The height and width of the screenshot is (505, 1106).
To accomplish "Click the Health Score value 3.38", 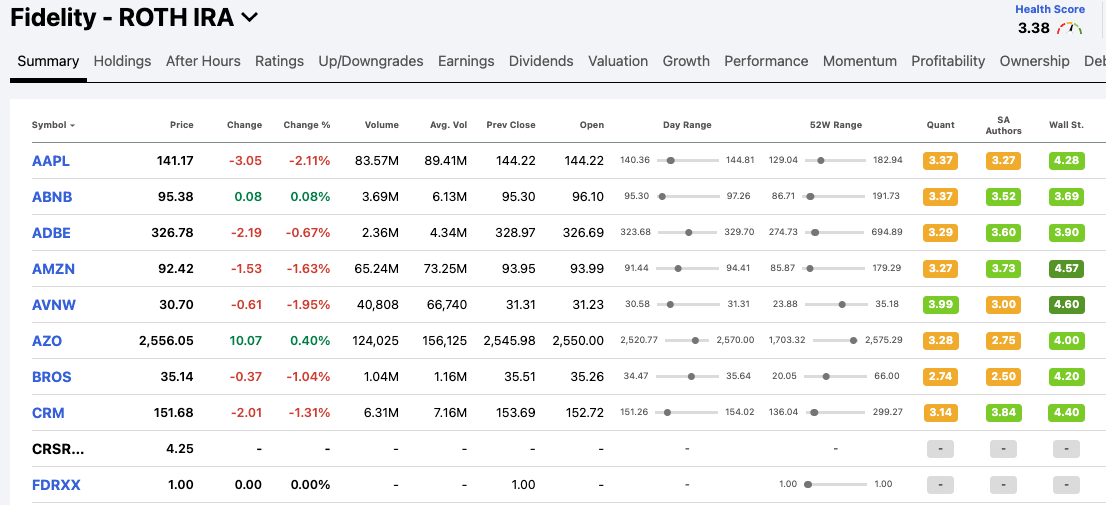I will click(1033, 29).
